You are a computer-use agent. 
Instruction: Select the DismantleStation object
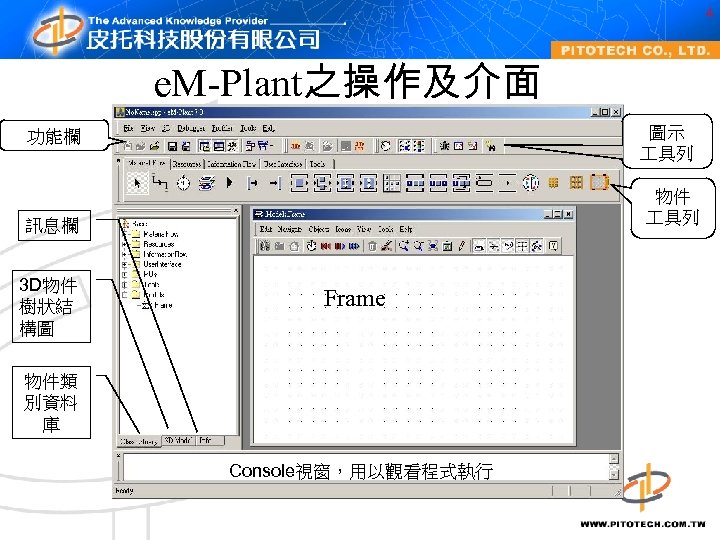[x=368, y=183]
